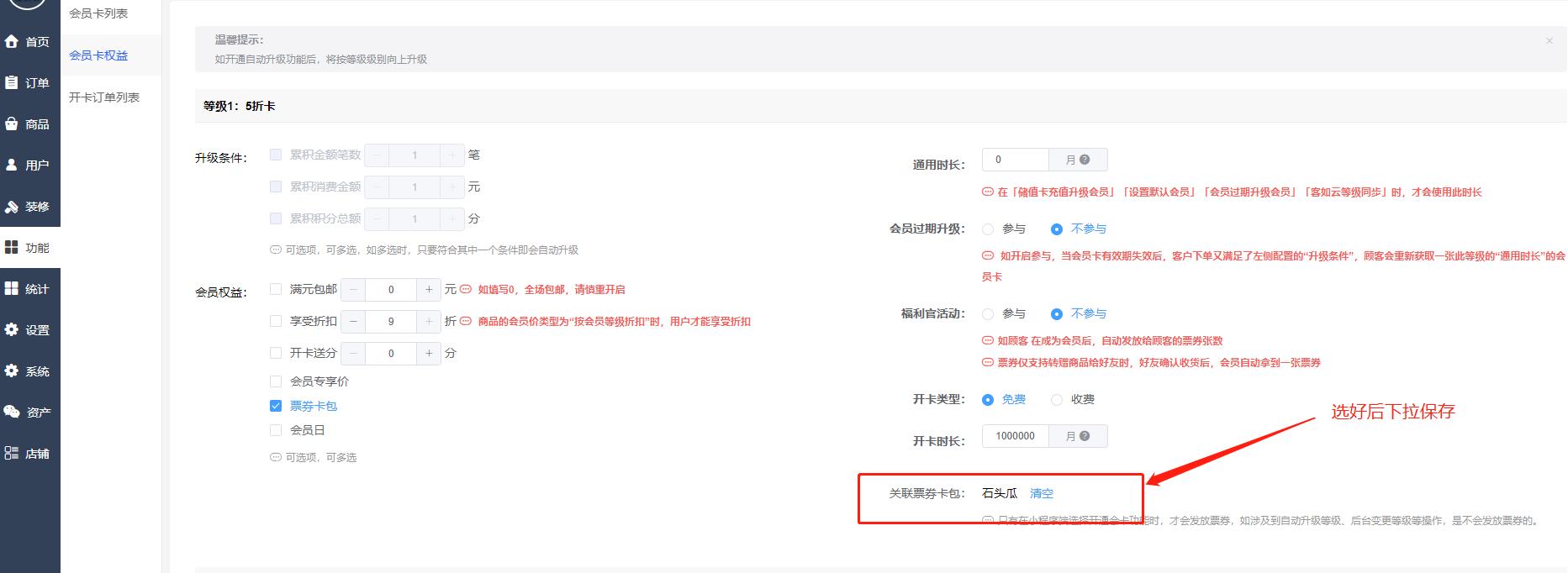This screenshot has width=1568, height=573.
Task: Click the WeChat-style Assets icon
Action: tap(12, 412)
